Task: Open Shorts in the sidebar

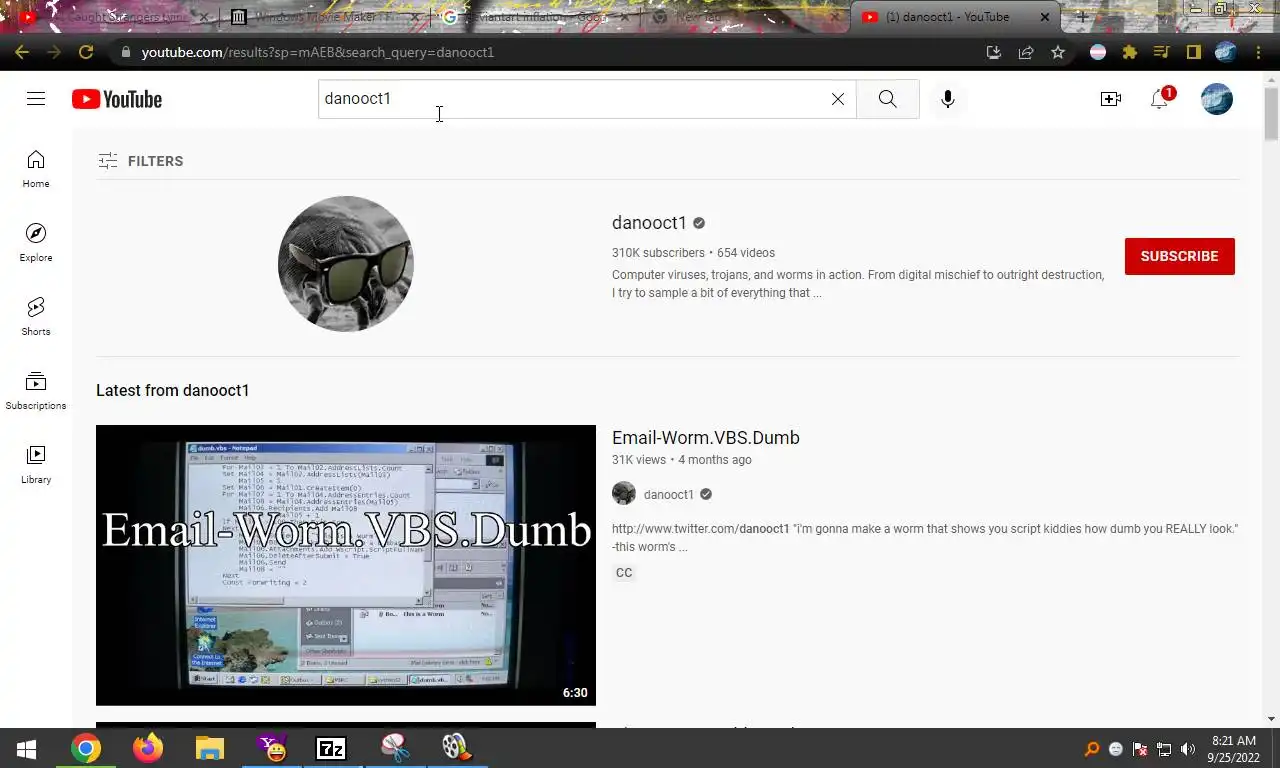Action: coord(36,317)
